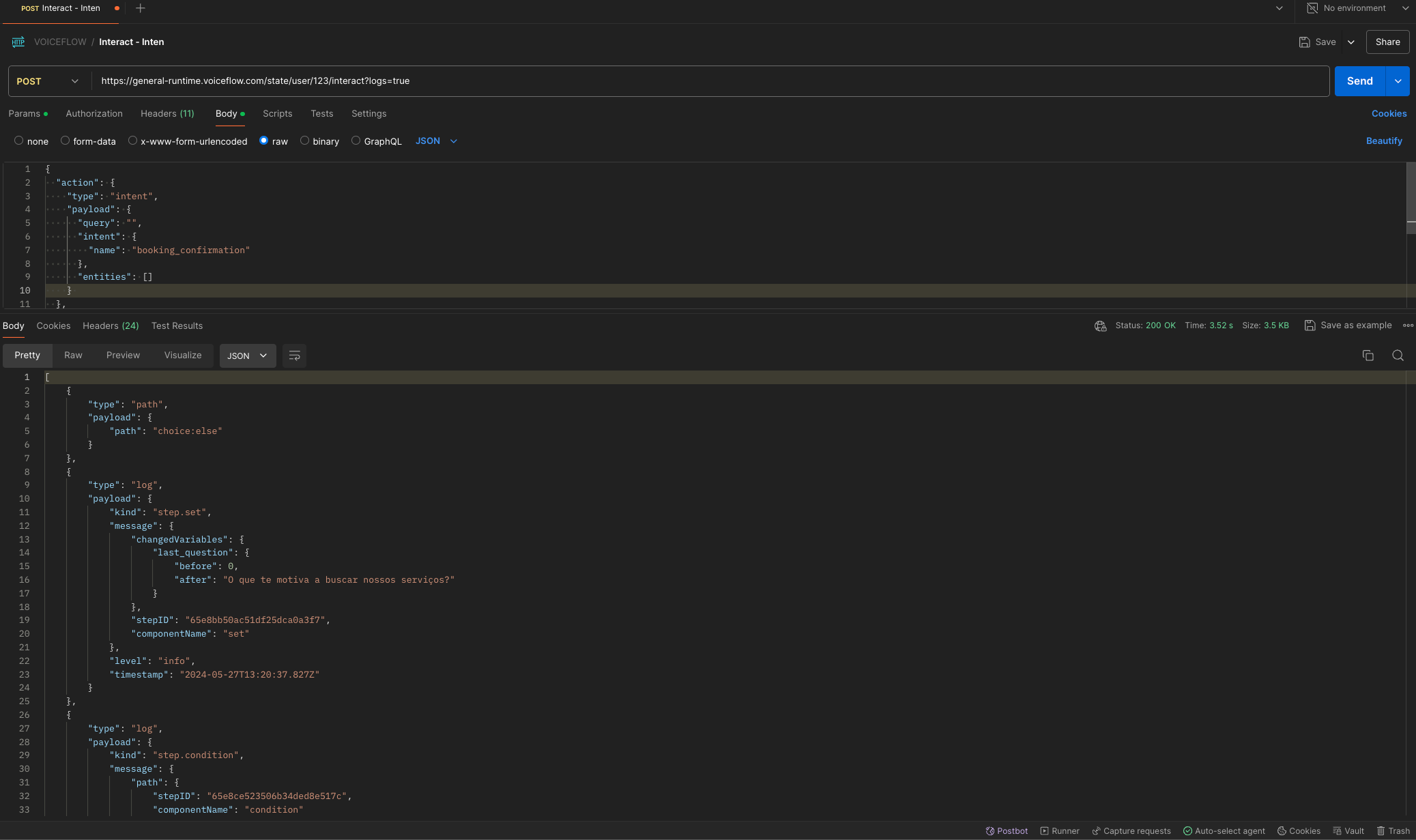Image resolution: width=1416 pixels, height=840 pixels.
Task: Open the Cookies link beside request tabs
Action: tap(1389, 113)
